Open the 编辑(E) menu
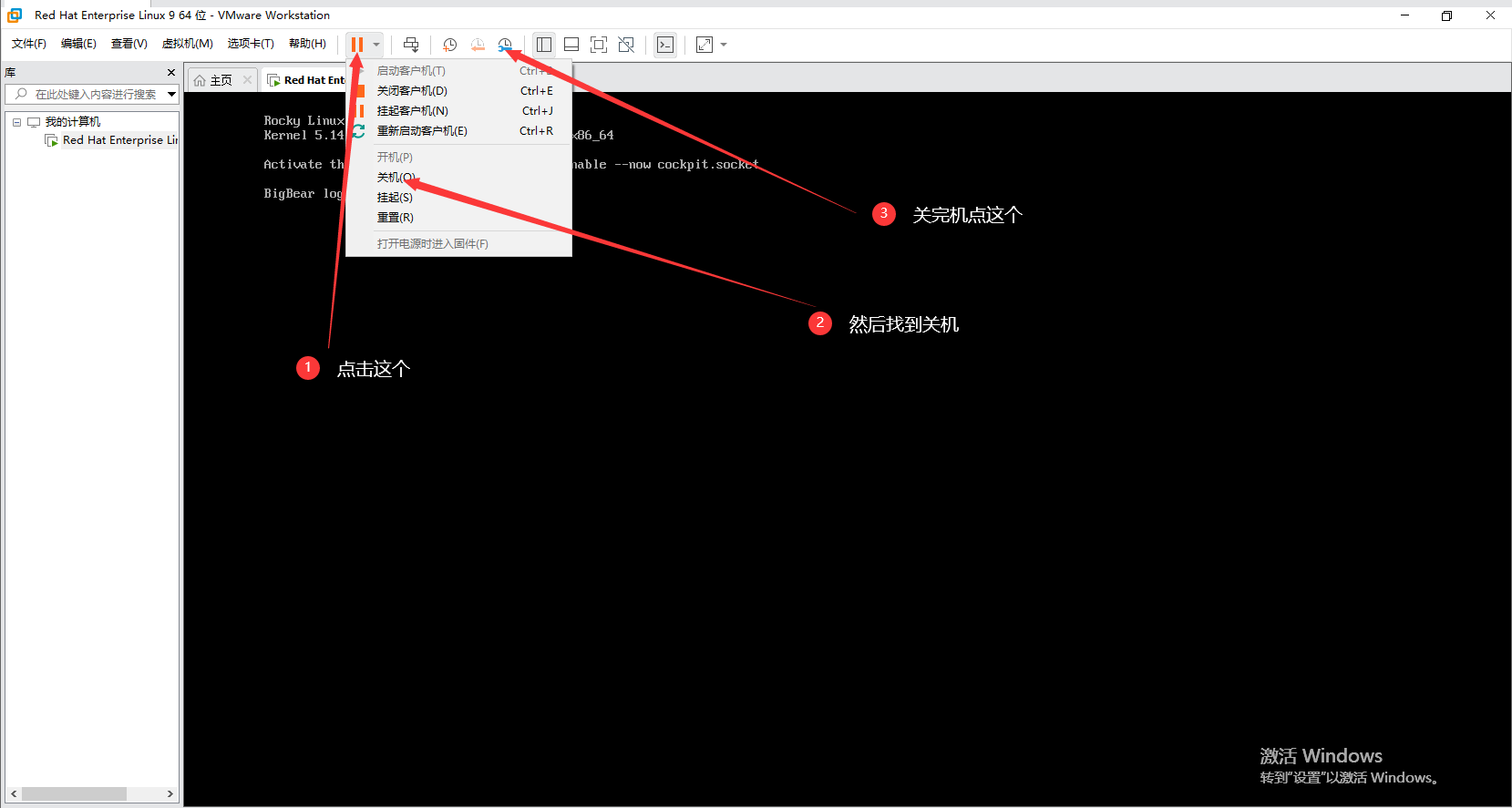This screenshot has width=1512, height=808. (78, 44)
